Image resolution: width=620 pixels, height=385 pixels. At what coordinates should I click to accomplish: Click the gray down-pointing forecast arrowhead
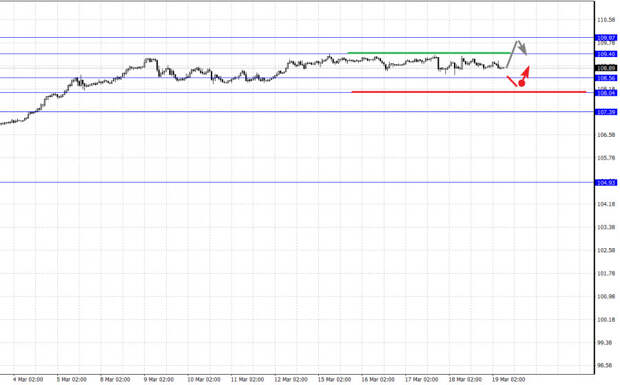tap(522, 48)
